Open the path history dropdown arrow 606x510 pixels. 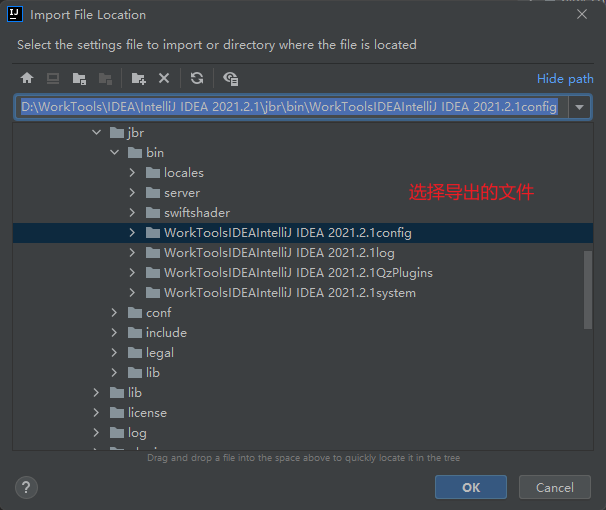click(579, 107)
